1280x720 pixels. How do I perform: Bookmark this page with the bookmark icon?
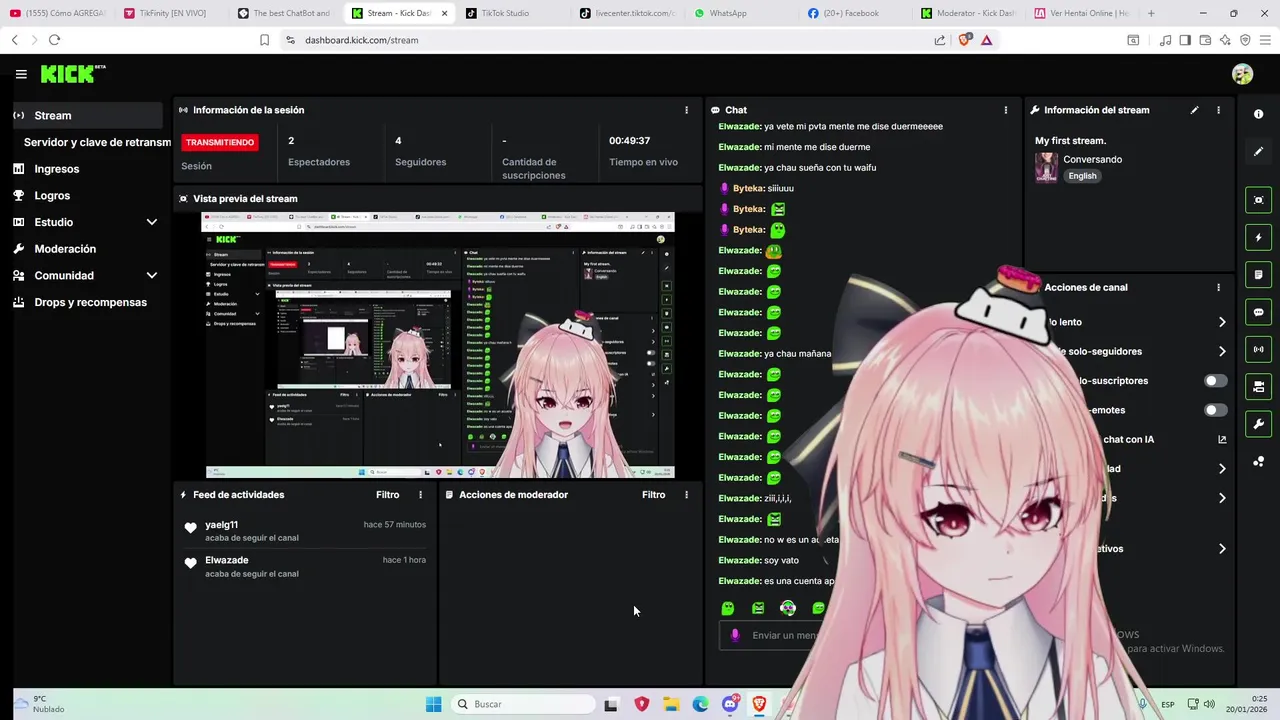(x=264, y=40)
